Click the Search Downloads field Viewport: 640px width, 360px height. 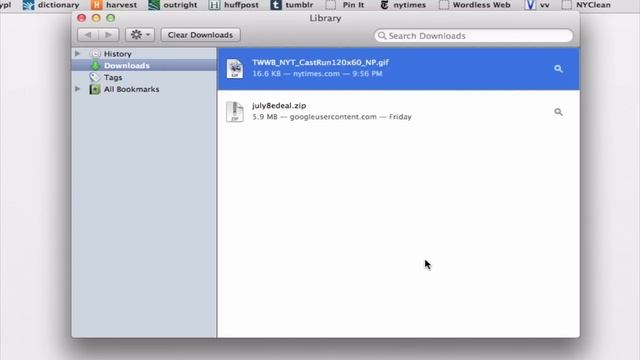click(473, 36)
